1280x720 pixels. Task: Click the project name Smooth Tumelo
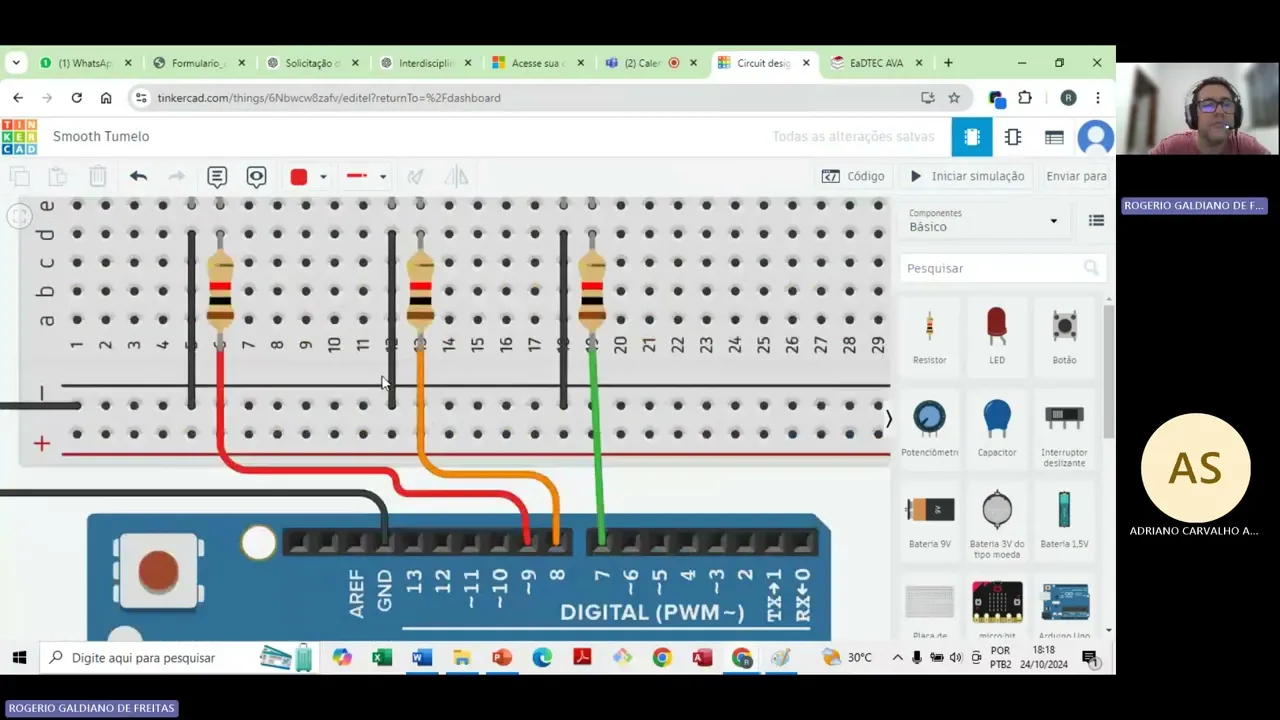101,136
